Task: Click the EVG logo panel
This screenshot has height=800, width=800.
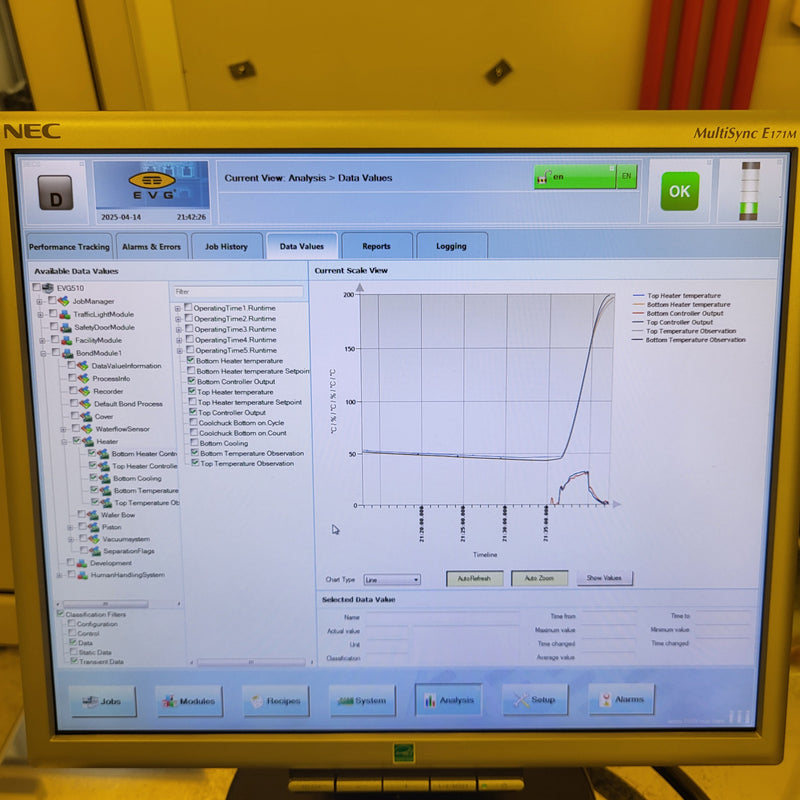Action: (x=152, y=186)
